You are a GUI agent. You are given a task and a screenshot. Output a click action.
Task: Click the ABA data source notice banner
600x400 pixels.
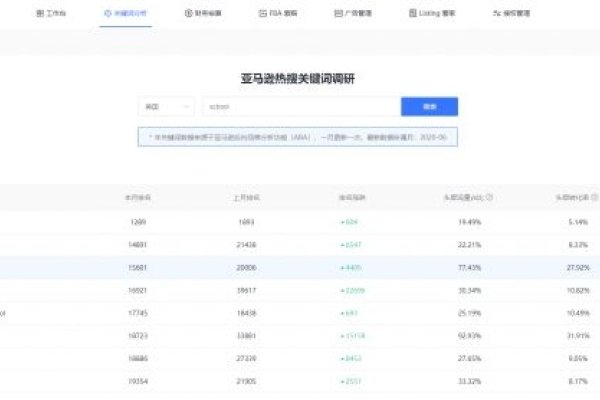(298, 137)
